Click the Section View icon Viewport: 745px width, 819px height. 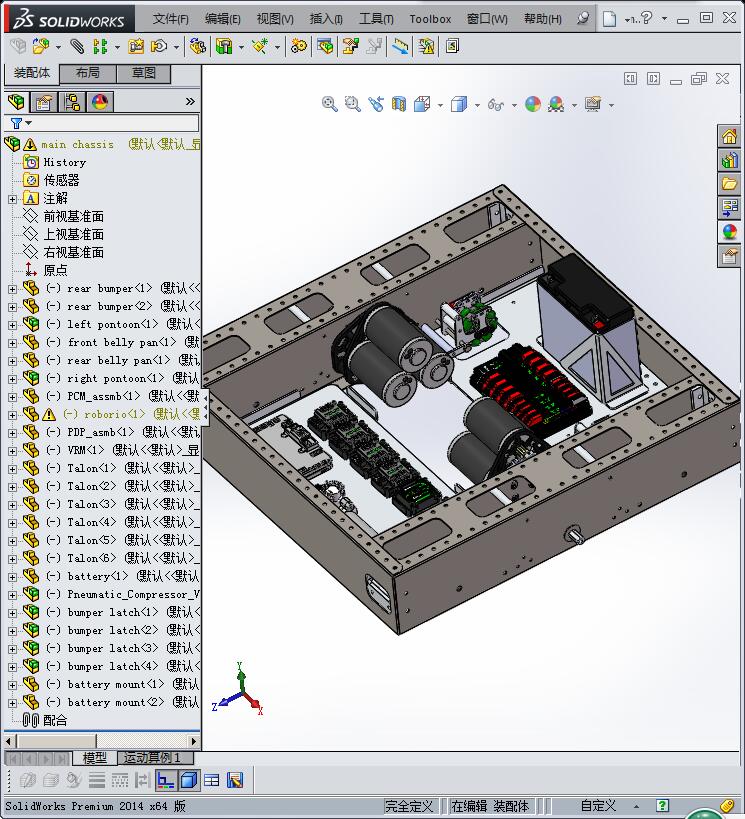point(399,104)
